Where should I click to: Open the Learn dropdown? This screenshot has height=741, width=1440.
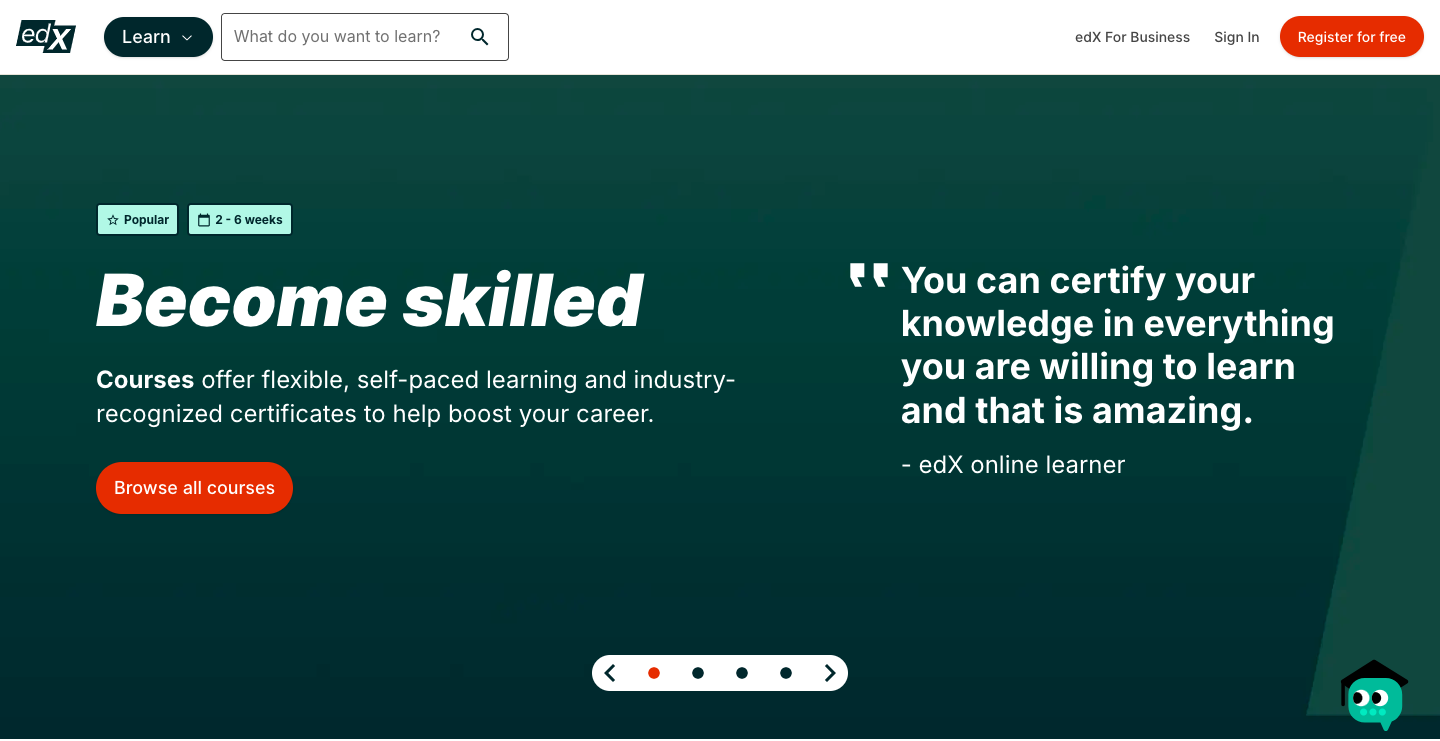148,36
